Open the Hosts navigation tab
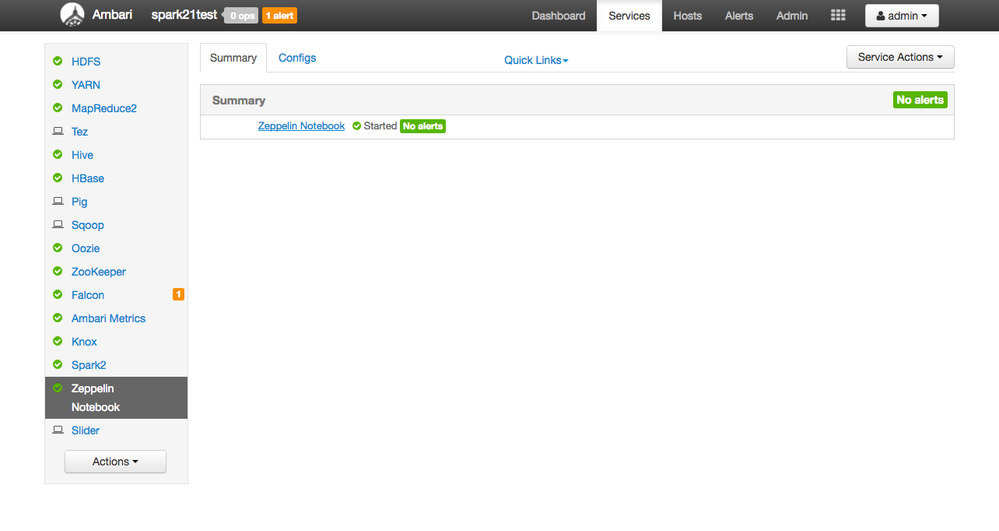The width and height of the screenshot is (999, 531). tap(687, 15)
